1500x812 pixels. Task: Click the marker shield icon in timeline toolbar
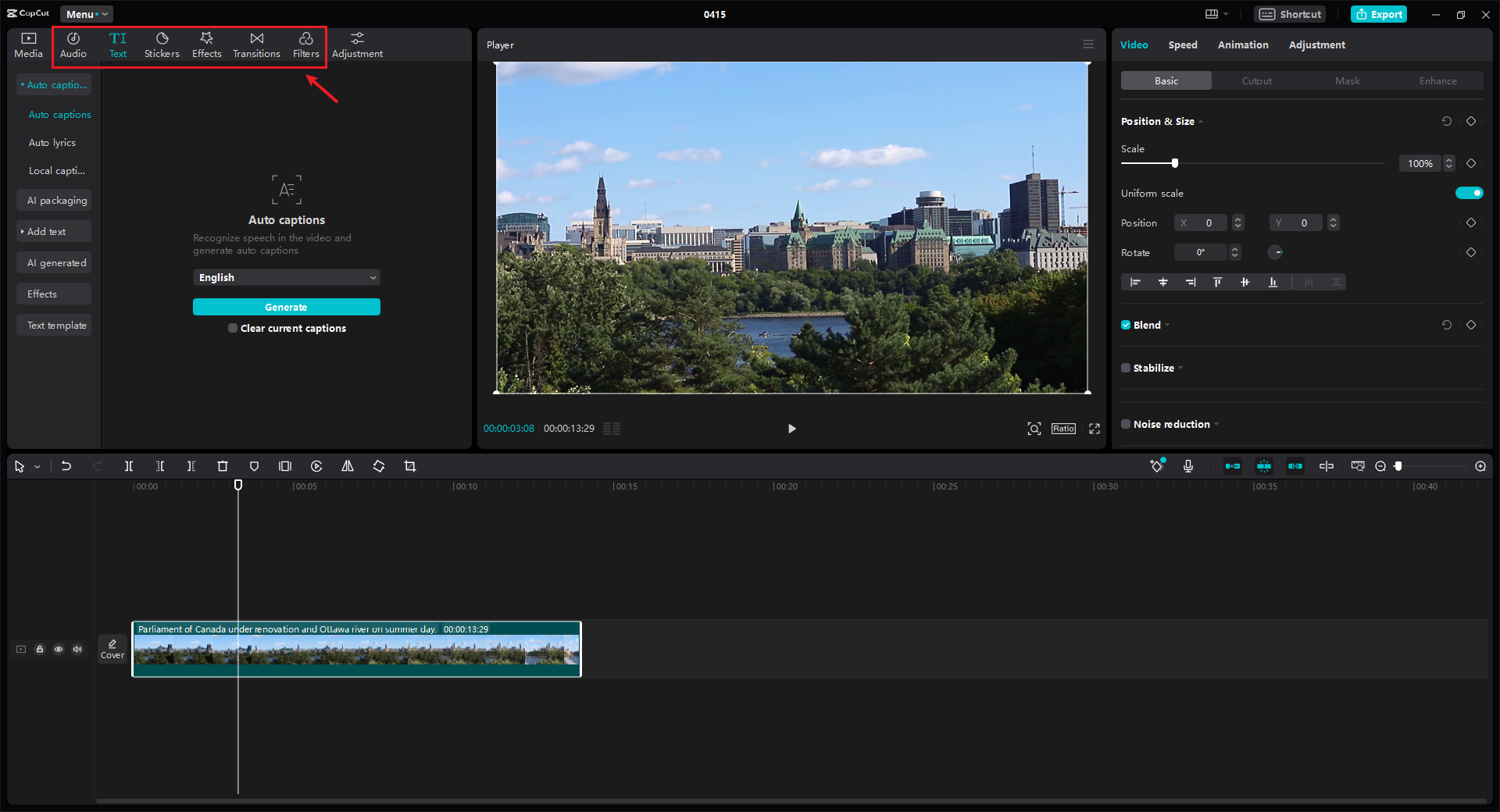tap(254, 466)
